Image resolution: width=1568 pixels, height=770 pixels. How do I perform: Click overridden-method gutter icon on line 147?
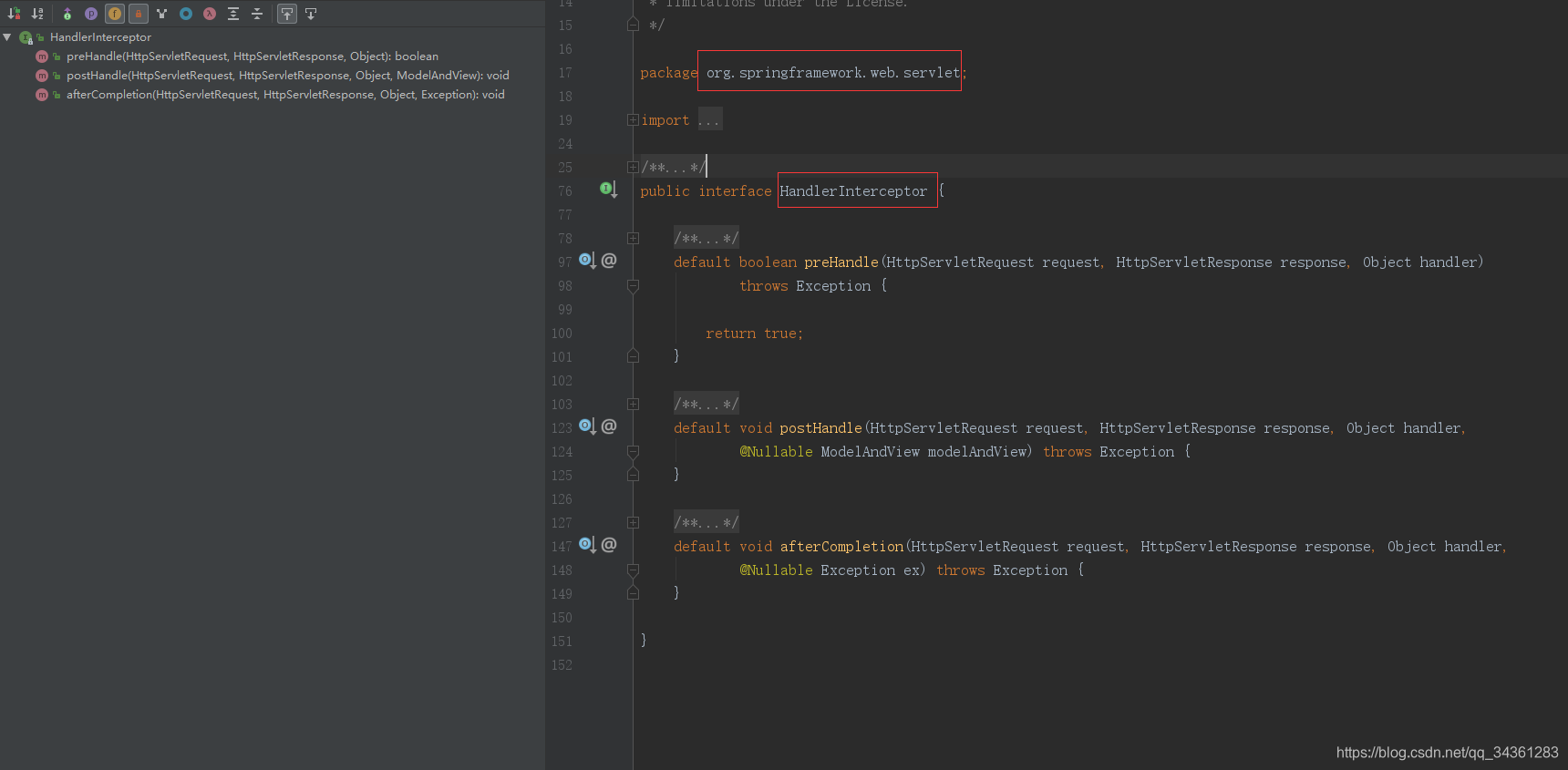coord(587,545)
